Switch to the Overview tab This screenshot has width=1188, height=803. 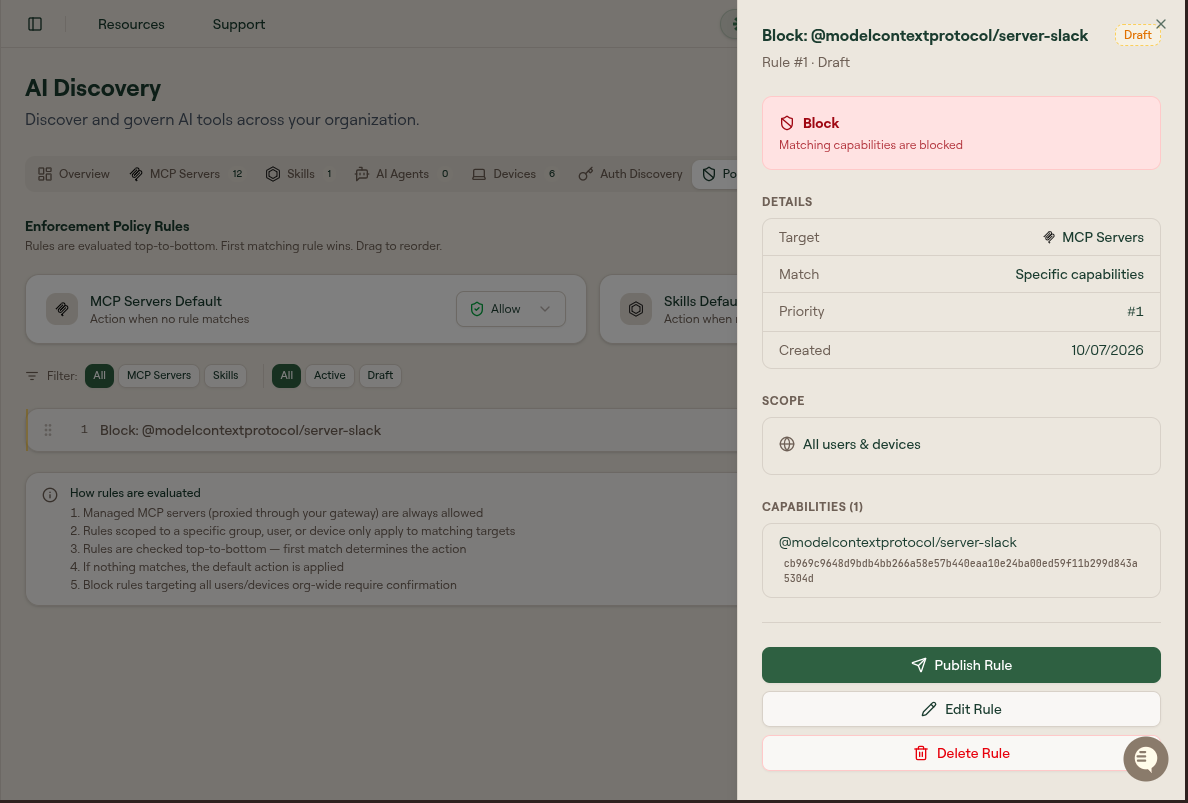click(x=73, y=174)
